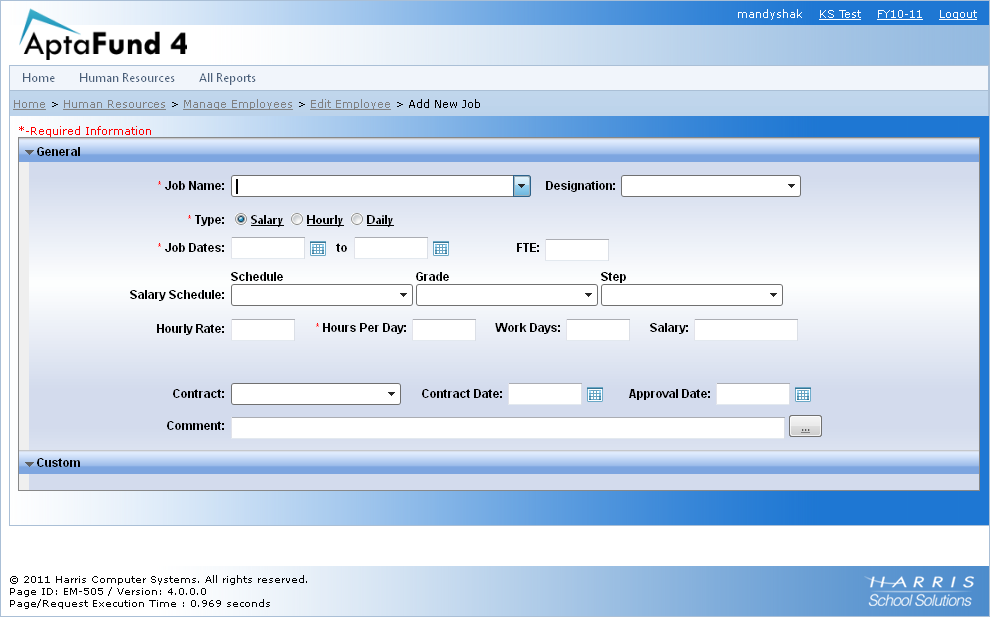
Task: Click the Comment text field
Action: (x=508, y=428)
